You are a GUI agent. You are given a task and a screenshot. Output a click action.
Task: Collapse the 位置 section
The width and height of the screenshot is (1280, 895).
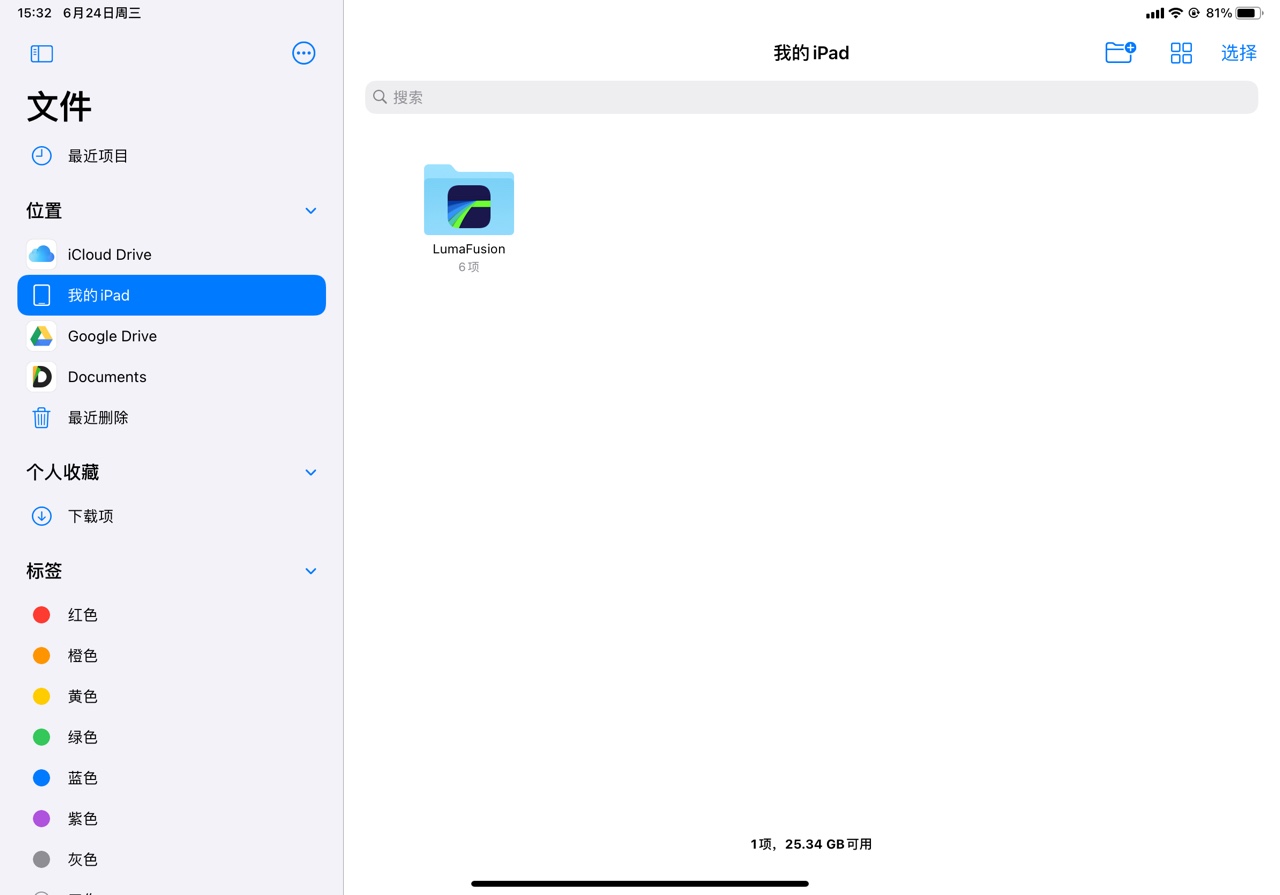point(310,211)
